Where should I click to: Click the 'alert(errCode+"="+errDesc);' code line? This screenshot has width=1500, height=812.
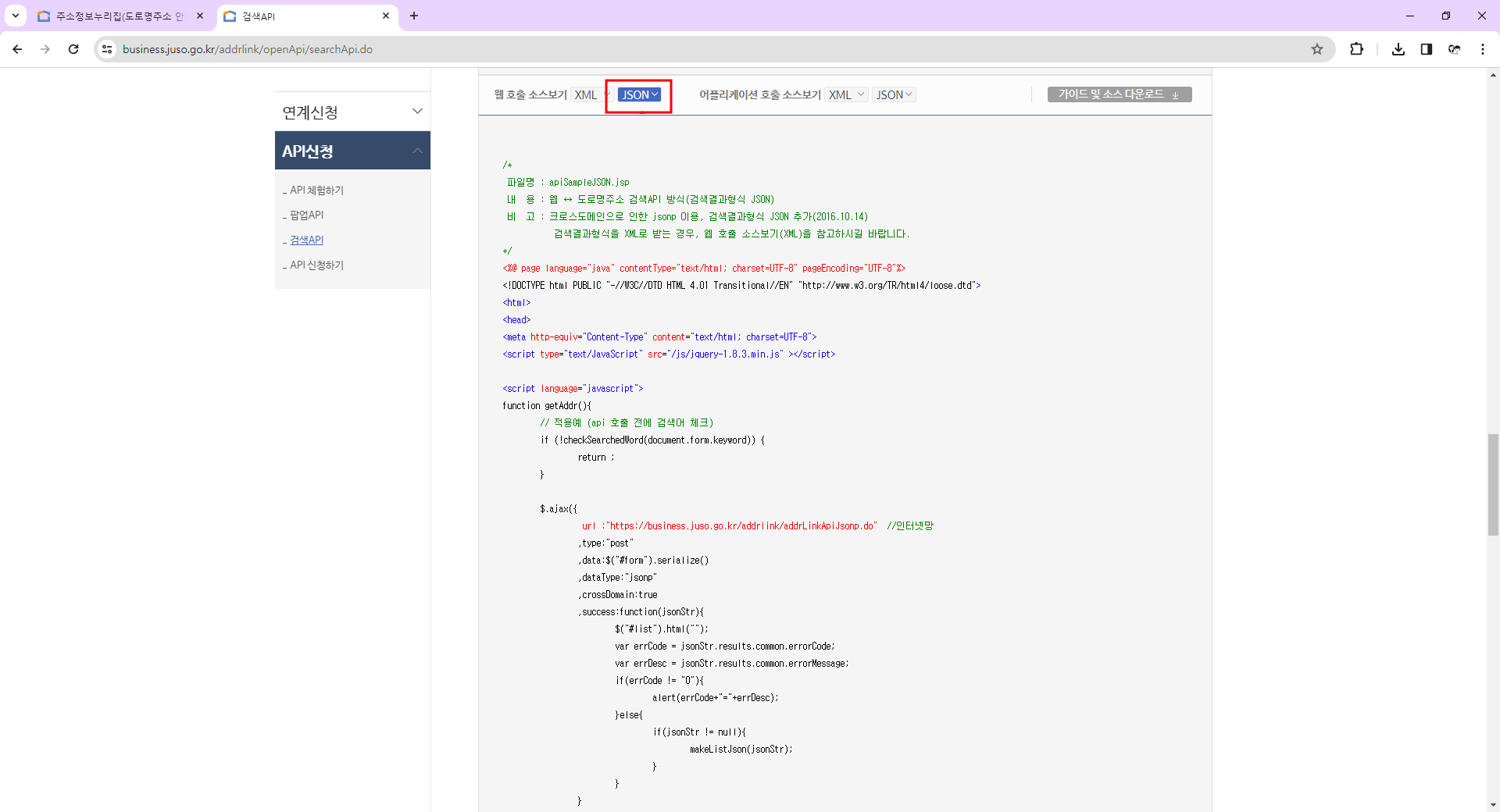(x=716, y=698)
